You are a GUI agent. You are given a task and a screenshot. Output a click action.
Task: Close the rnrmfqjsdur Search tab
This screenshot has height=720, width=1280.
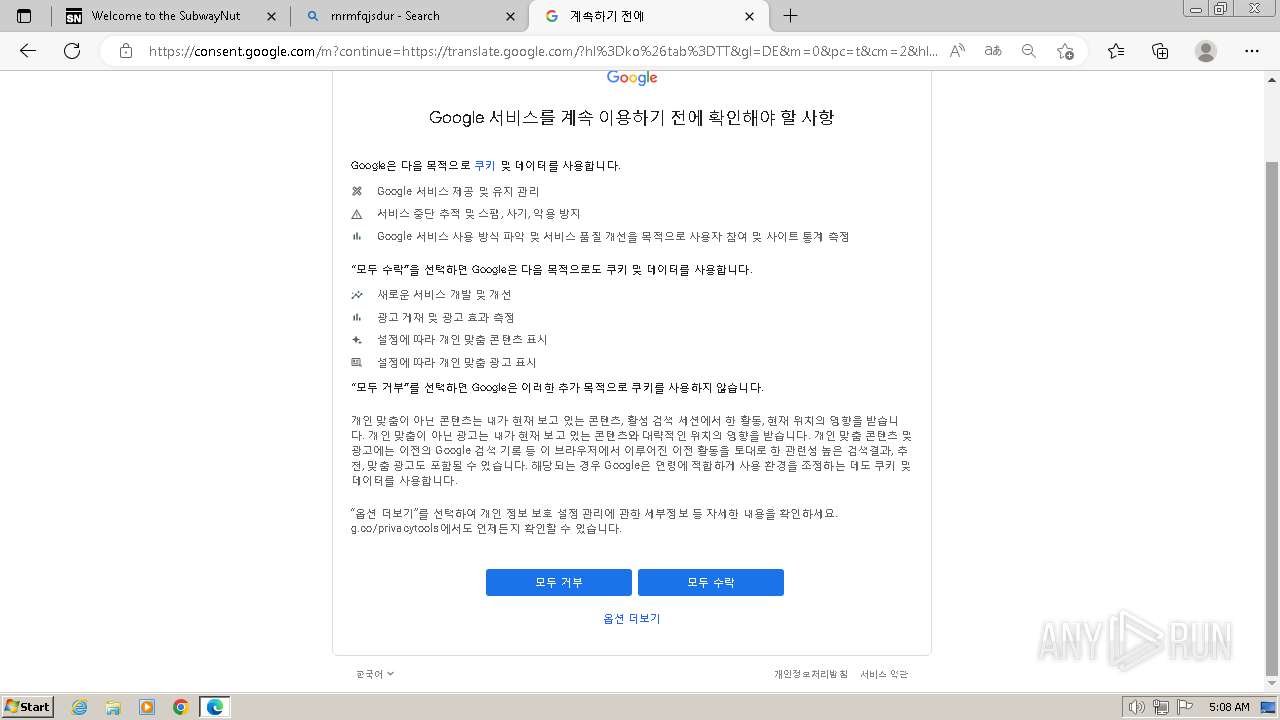[511, 16]
